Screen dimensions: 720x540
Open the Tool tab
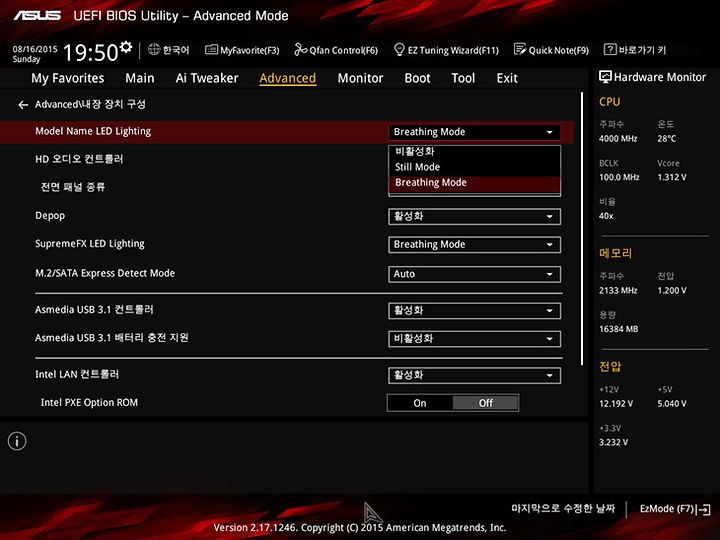pos(463,78)
